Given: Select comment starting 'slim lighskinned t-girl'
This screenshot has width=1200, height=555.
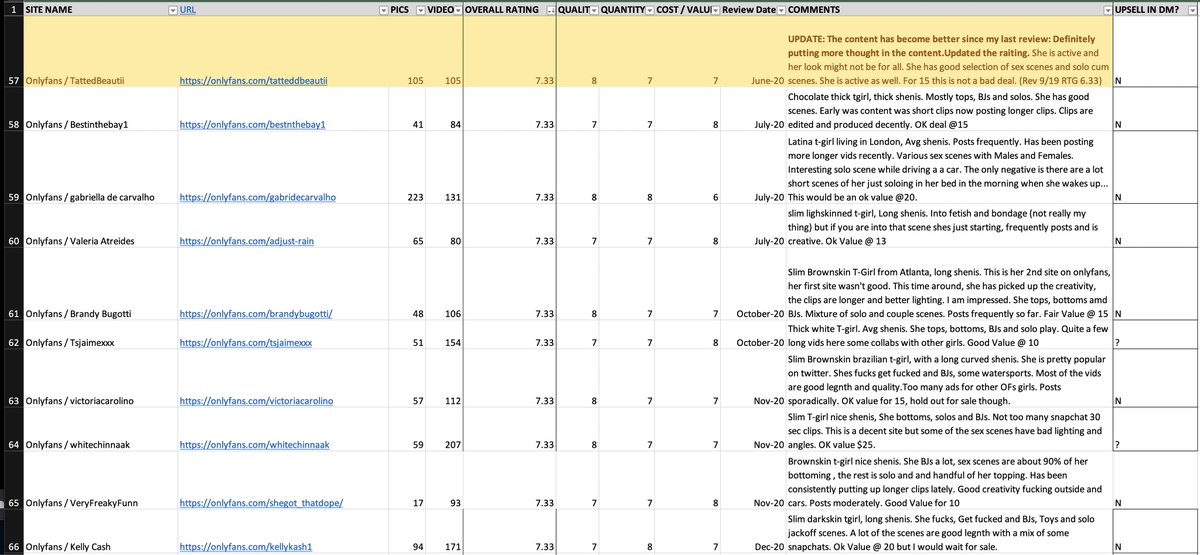Looking at the screenshot, I should coord(949,228).
